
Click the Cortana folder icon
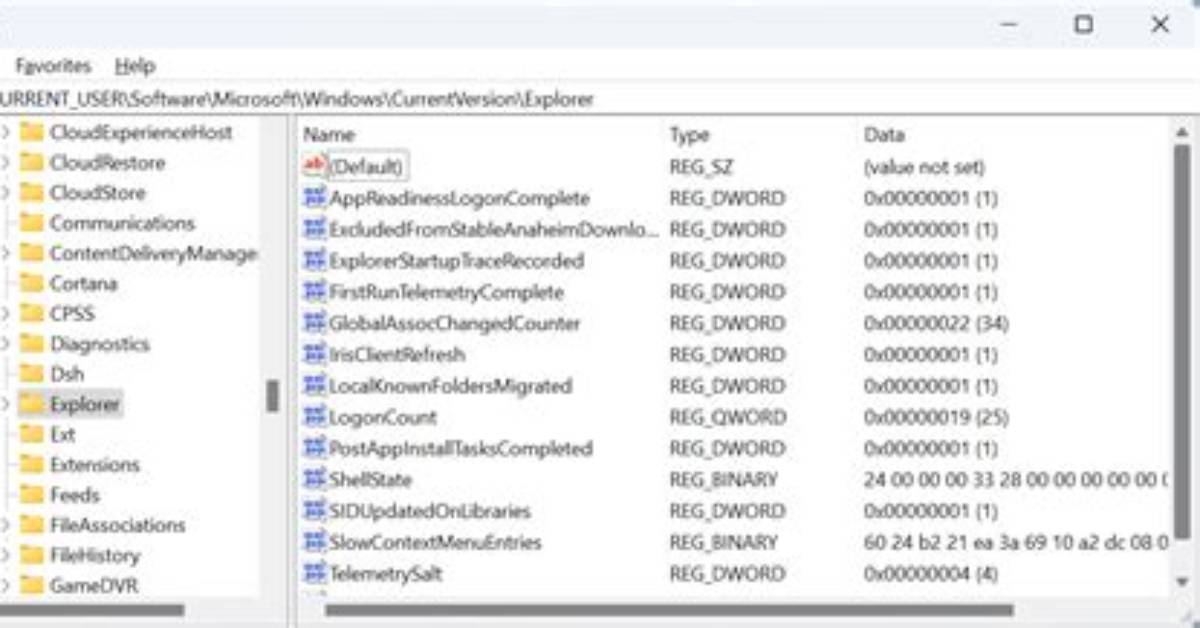32,283
